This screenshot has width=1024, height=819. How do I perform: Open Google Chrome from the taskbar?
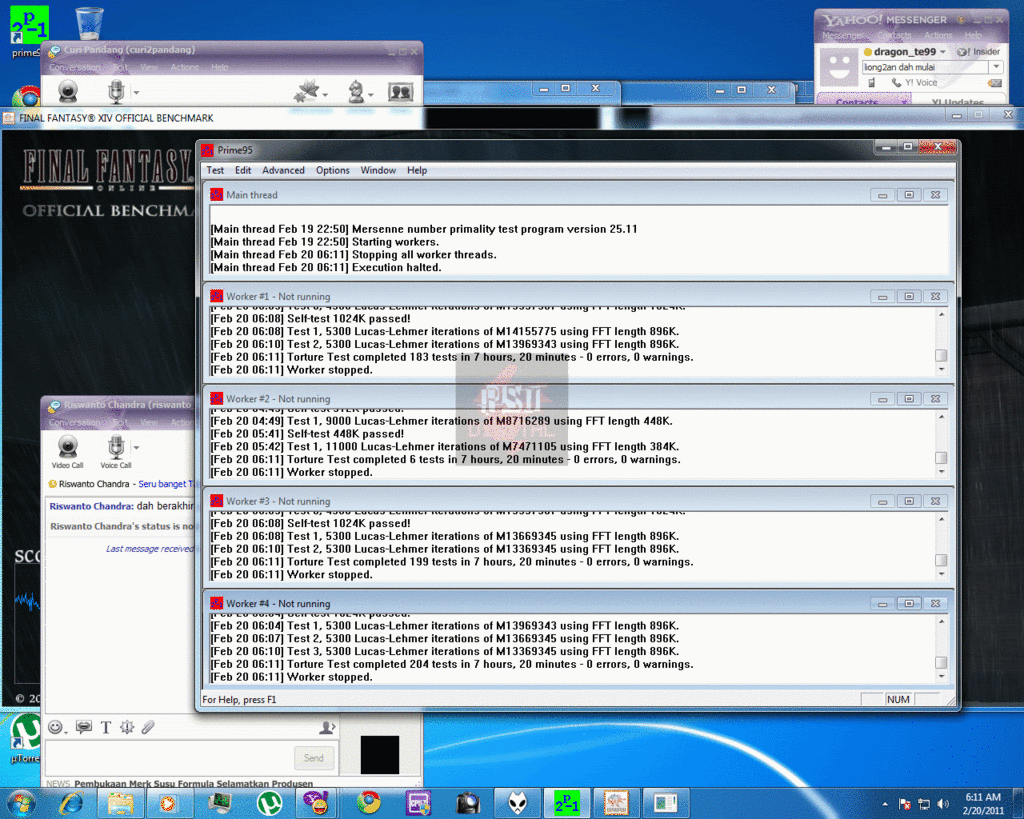(368, 803)
